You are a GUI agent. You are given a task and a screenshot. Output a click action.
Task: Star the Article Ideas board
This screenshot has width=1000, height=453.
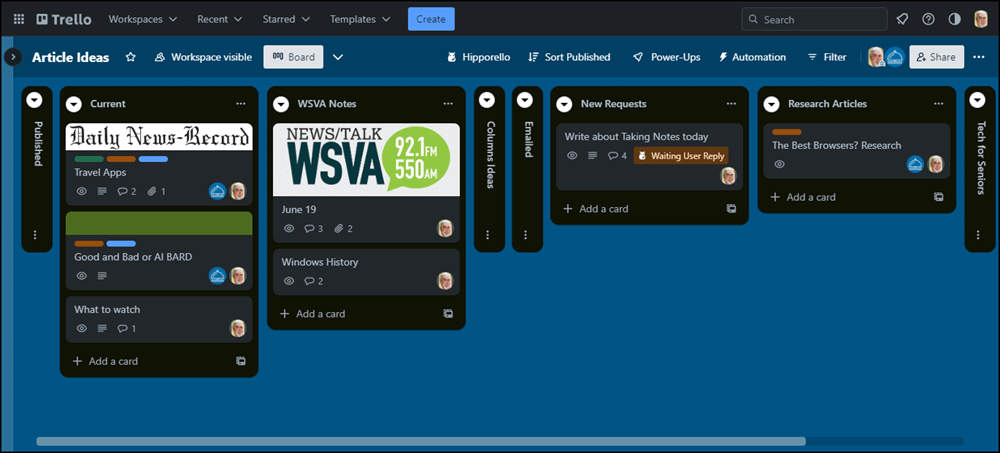[131, 57]
